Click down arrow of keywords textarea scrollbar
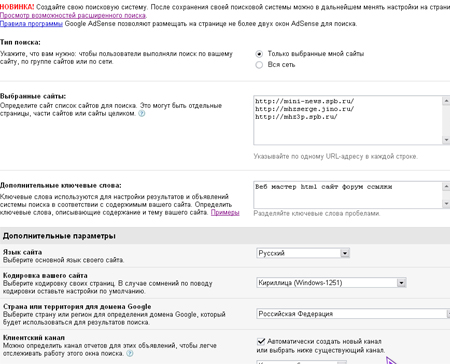Viewport: 450px width, 364px height. pos(446,203)
